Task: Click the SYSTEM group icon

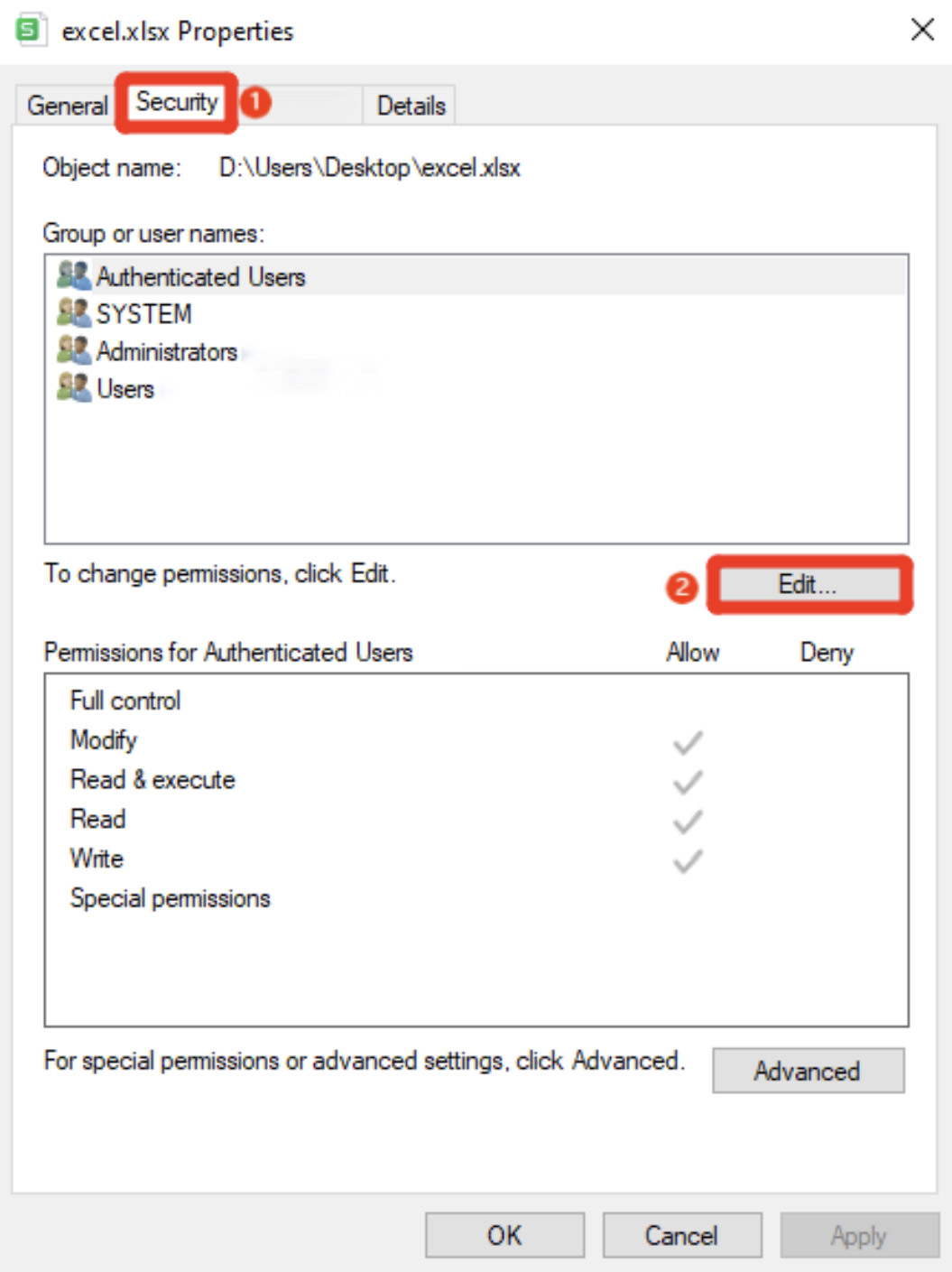Action: tap(75, 313)
